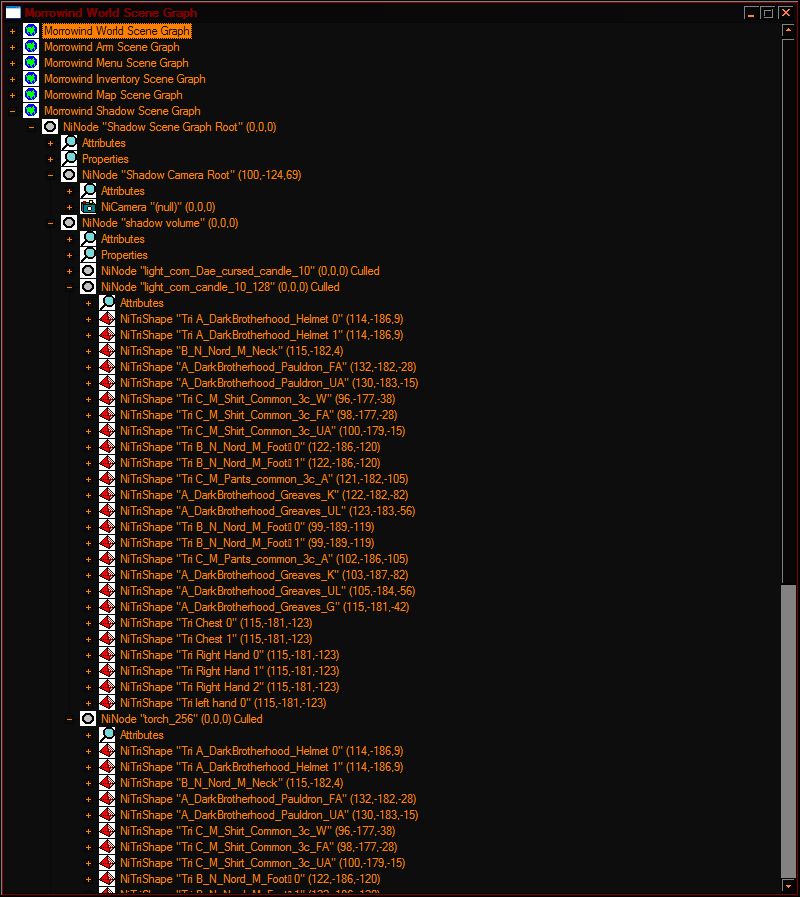The image size is (800, 897).
Task: Select the "Morrowind Map Scene Graph" label
Action: [x=113, y=95]
